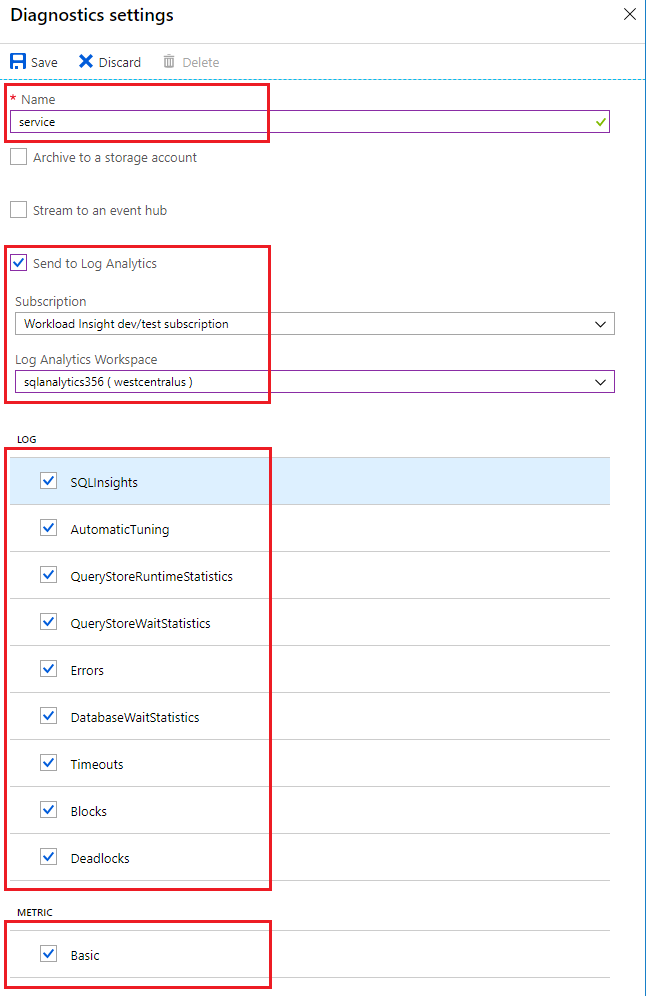Screen dimensions: 646x996
Task: Disable Deadlocks logging
Action: [x=49, y=857]
